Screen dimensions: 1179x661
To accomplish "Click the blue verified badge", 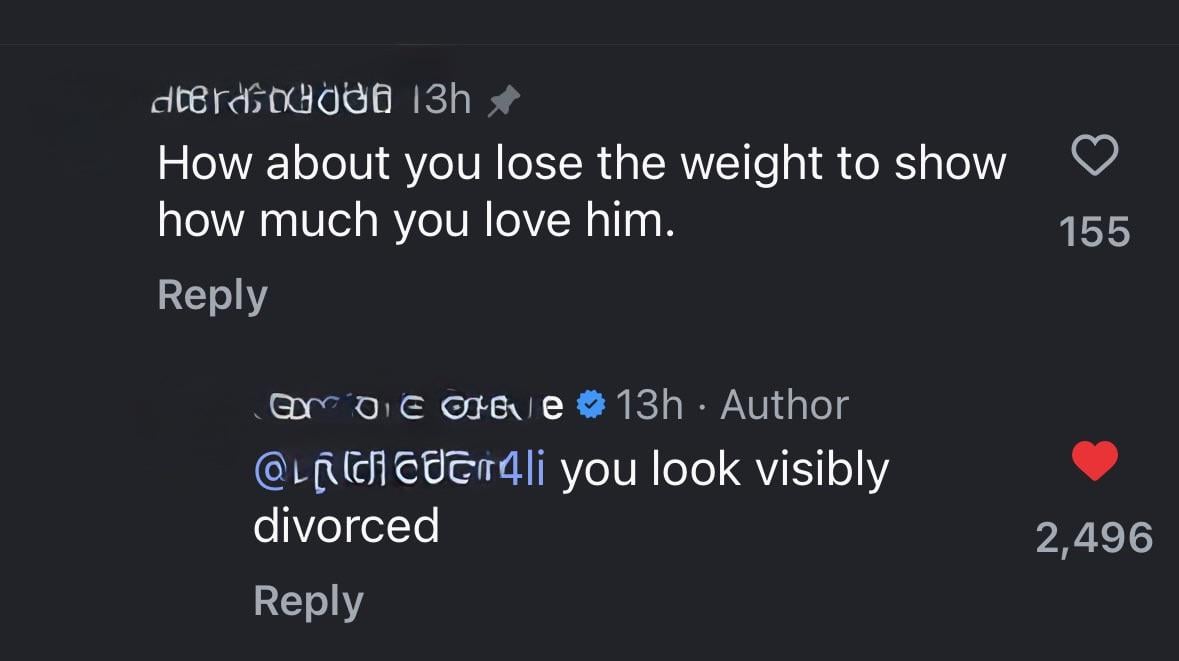I will click(x=592, y=405).
